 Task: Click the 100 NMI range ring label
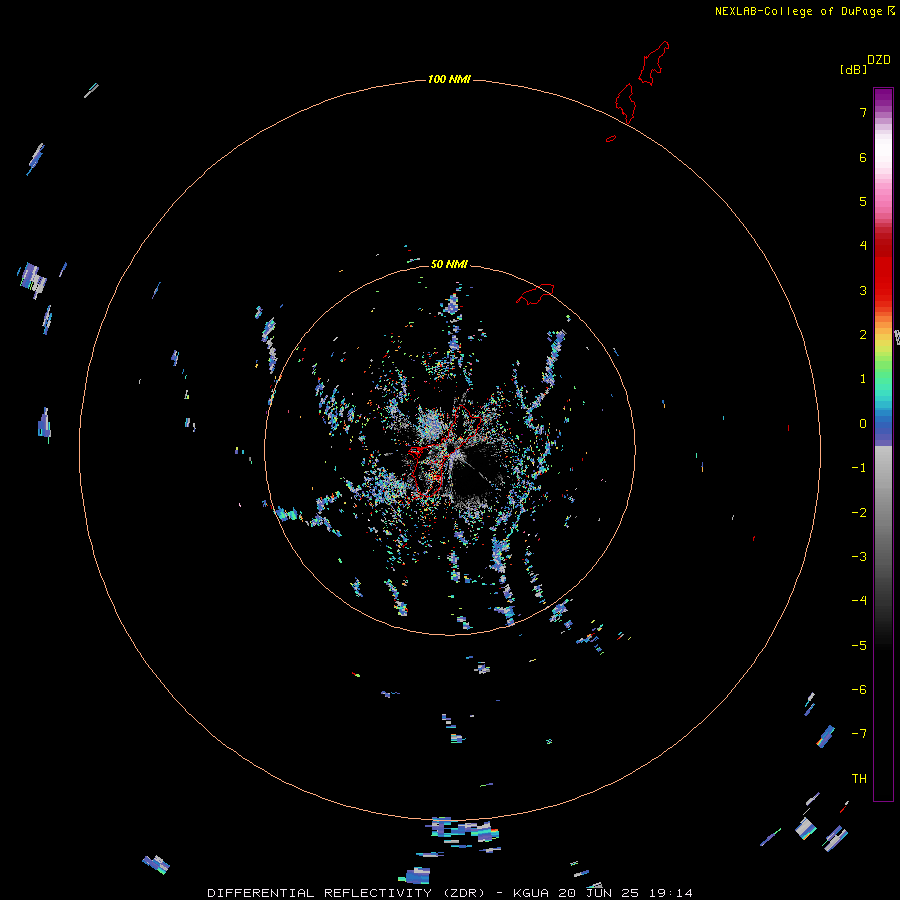click(449, 79)
